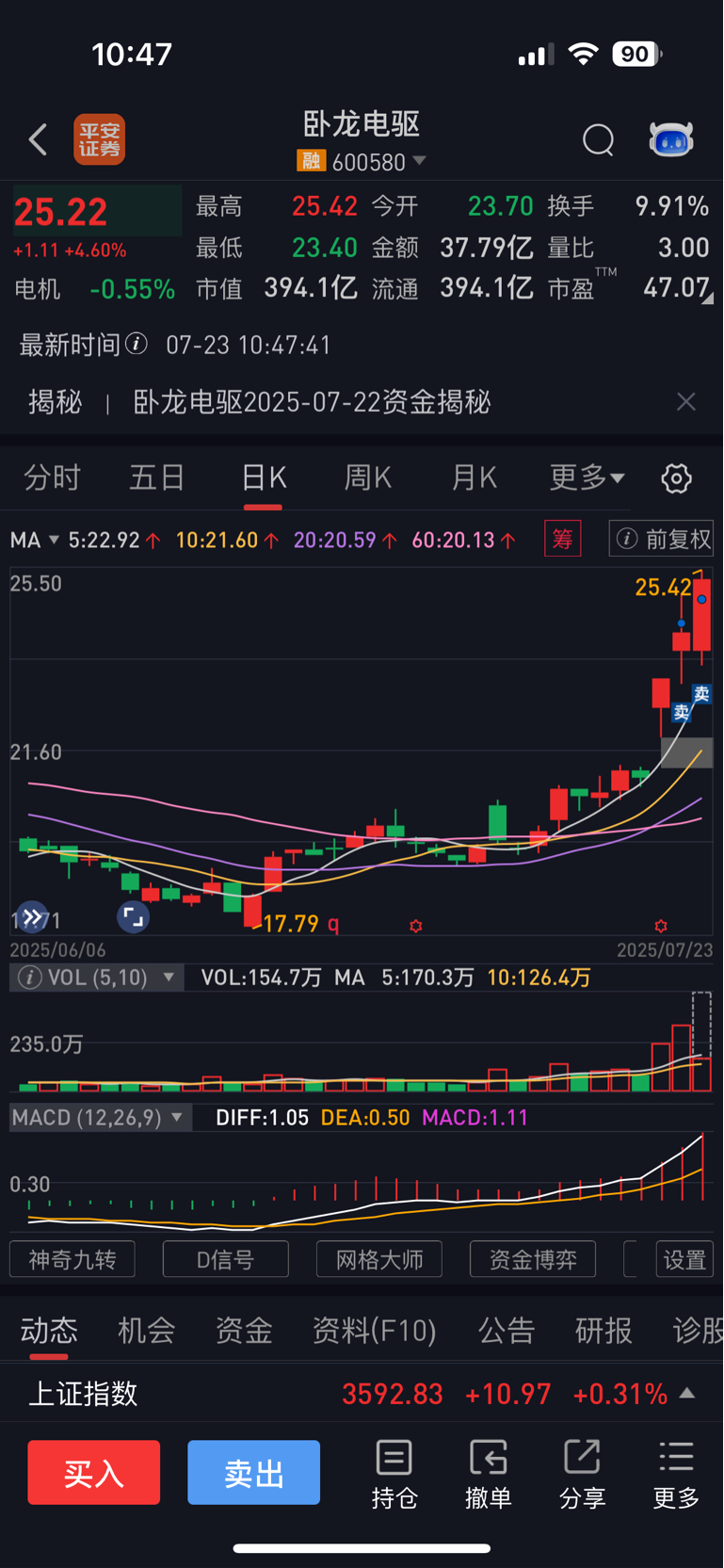Switch to the 月K tab
This screenshot has height=1568, width=724.
coord(474,477)
